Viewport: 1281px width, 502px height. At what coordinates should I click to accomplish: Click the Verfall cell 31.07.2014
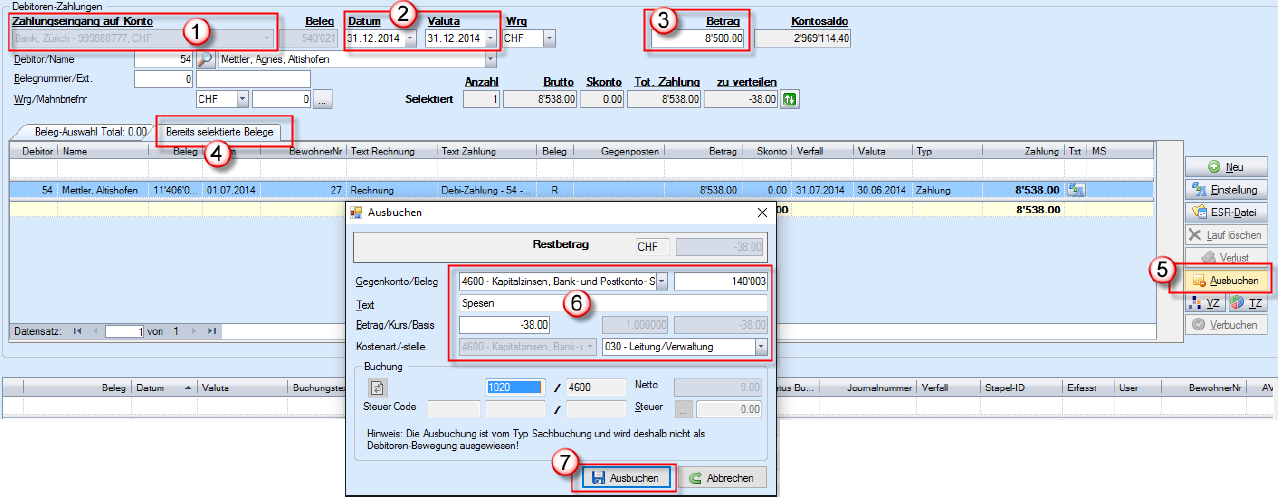823,189
